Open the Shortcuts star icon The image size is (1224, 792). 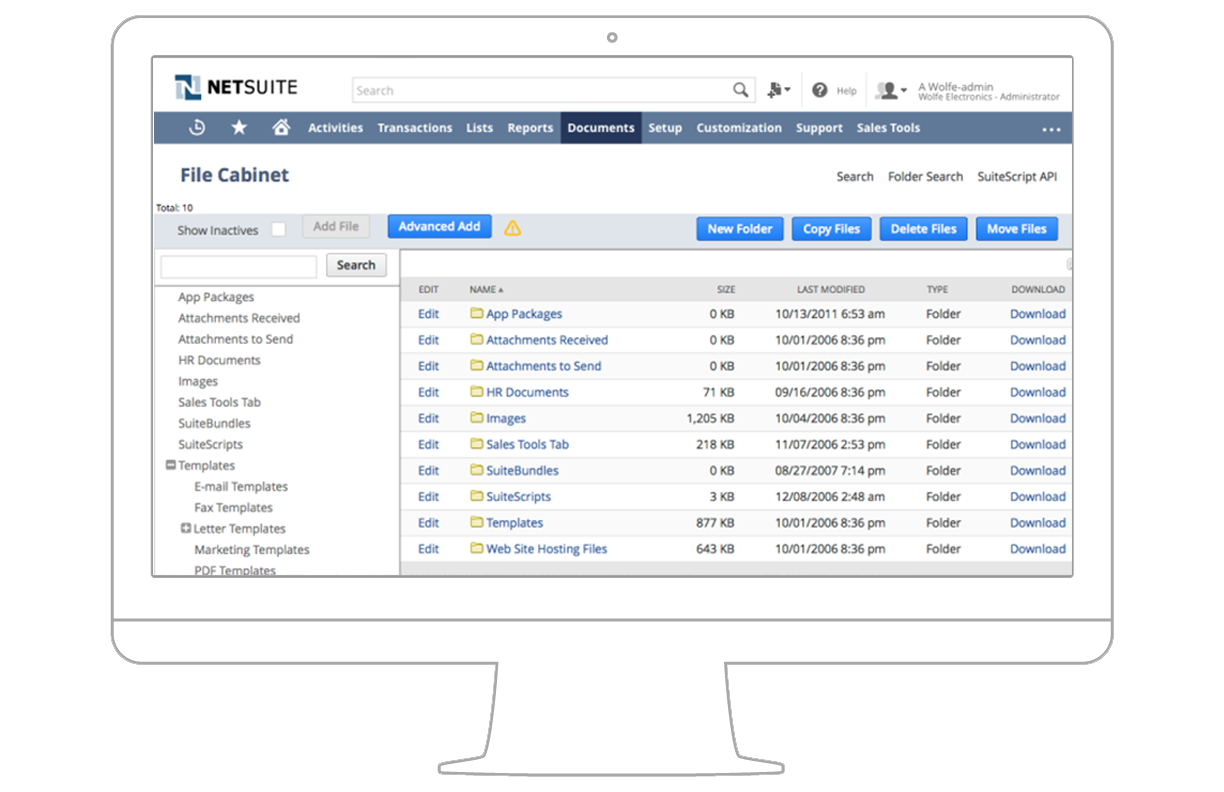(239, 127)
